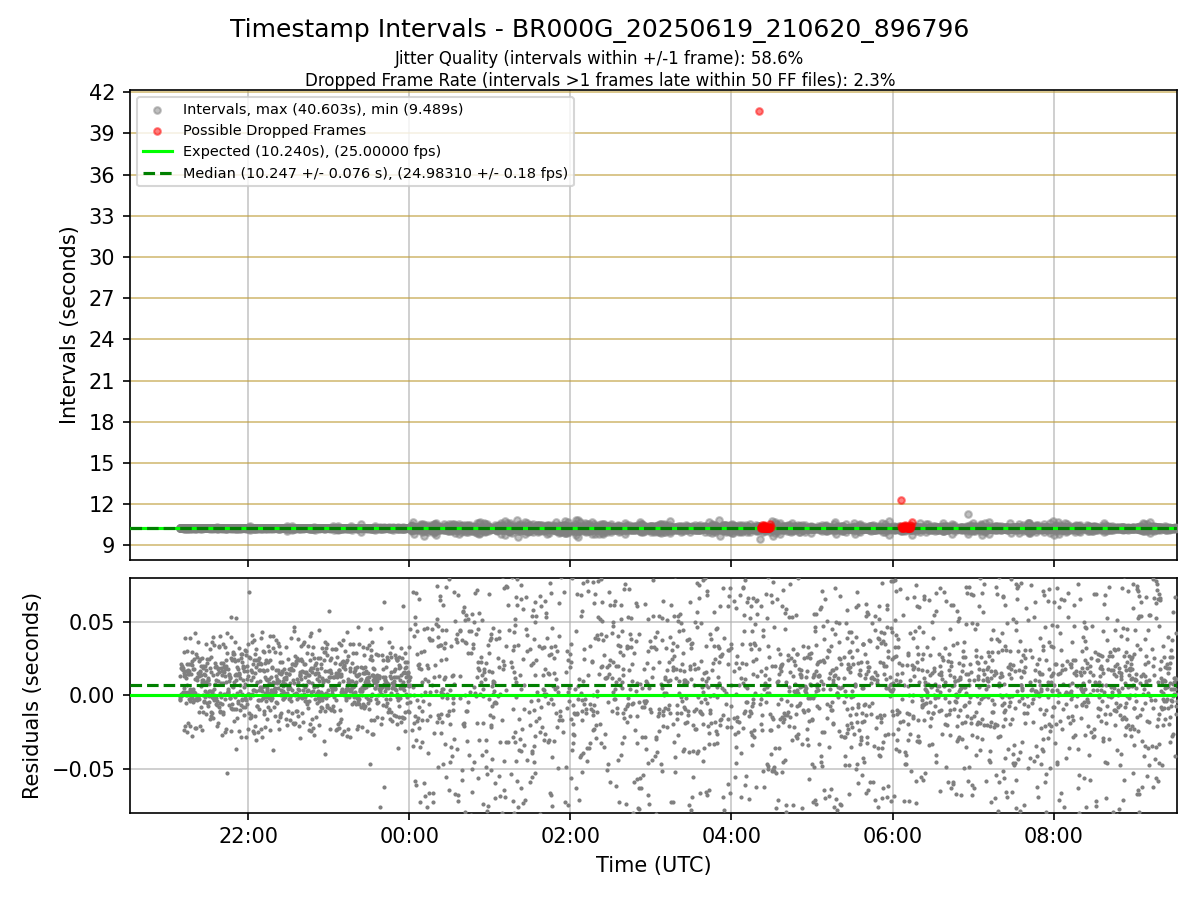Click the '04:00' x-axis tick label

click(x=731, y=834)
